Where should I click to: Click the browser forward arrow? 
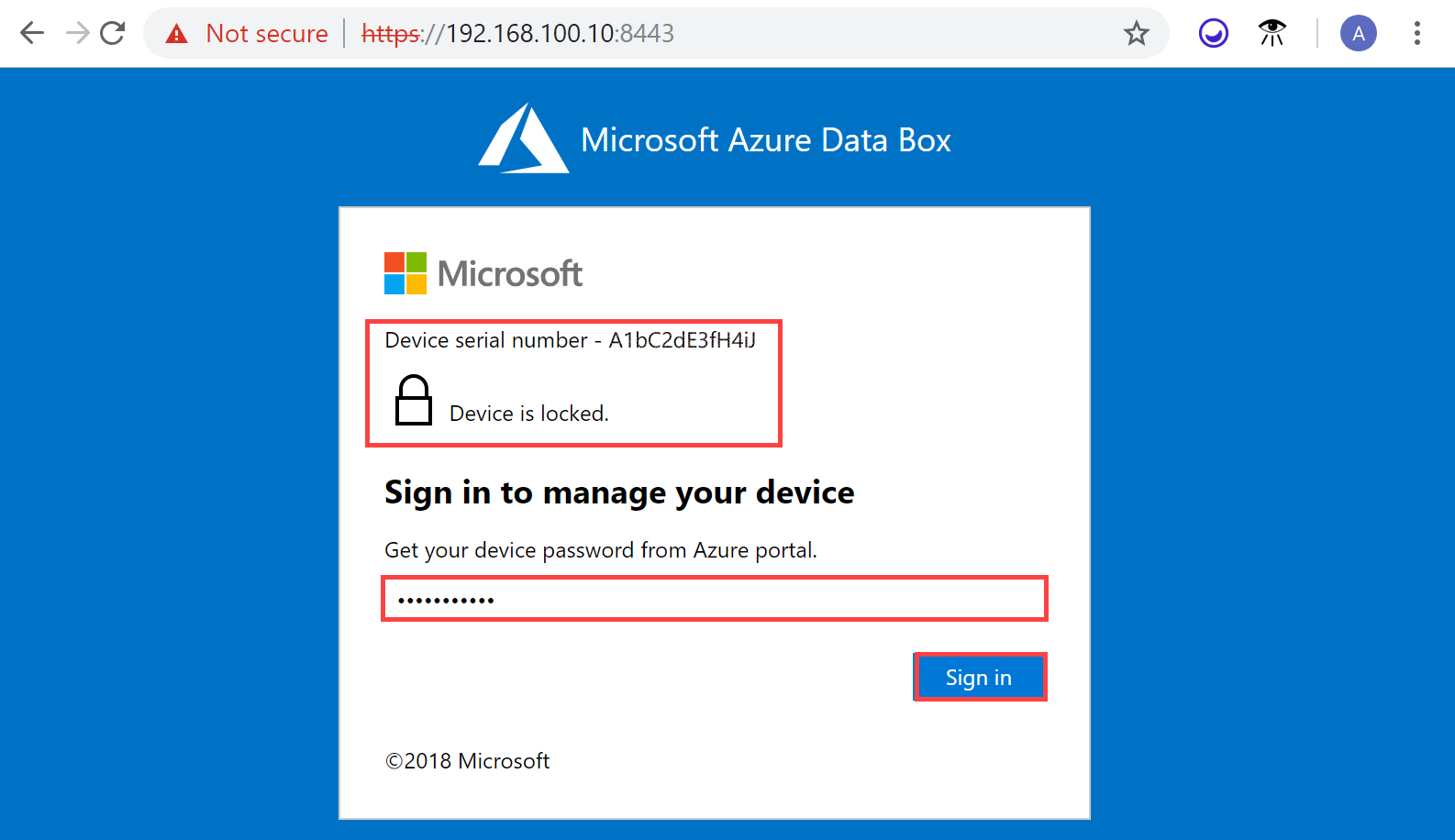click(x=77, y=33)
